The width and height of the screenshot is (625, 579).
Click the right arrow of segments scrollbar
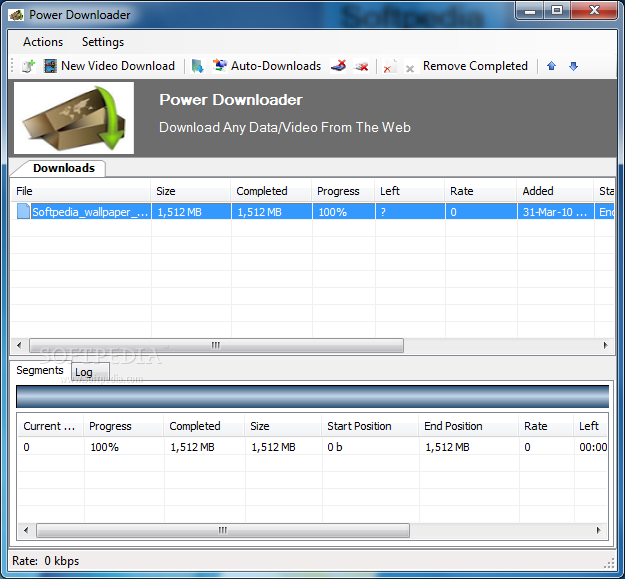pos(599,530)
